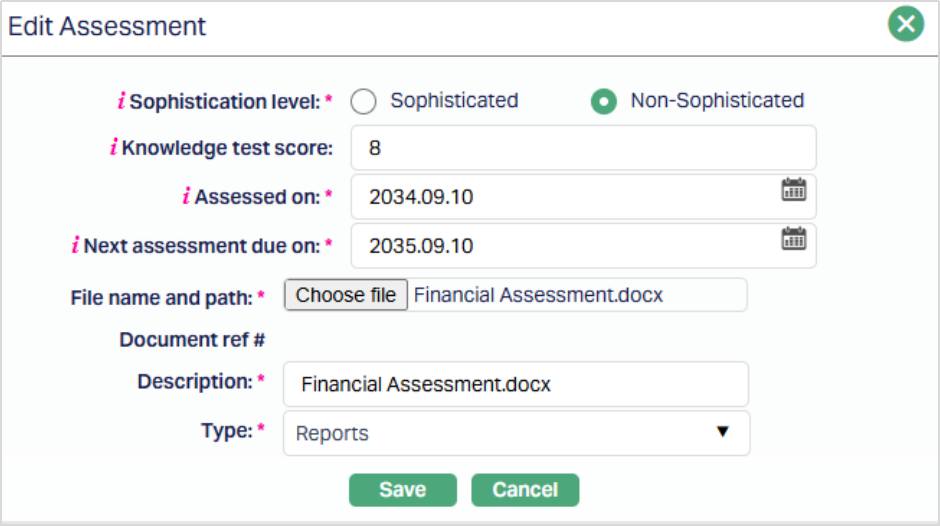This screenshot has width=940, height=526.
Task: Open calendar picker for Assessed on date
Action: [x=793, y=190]
